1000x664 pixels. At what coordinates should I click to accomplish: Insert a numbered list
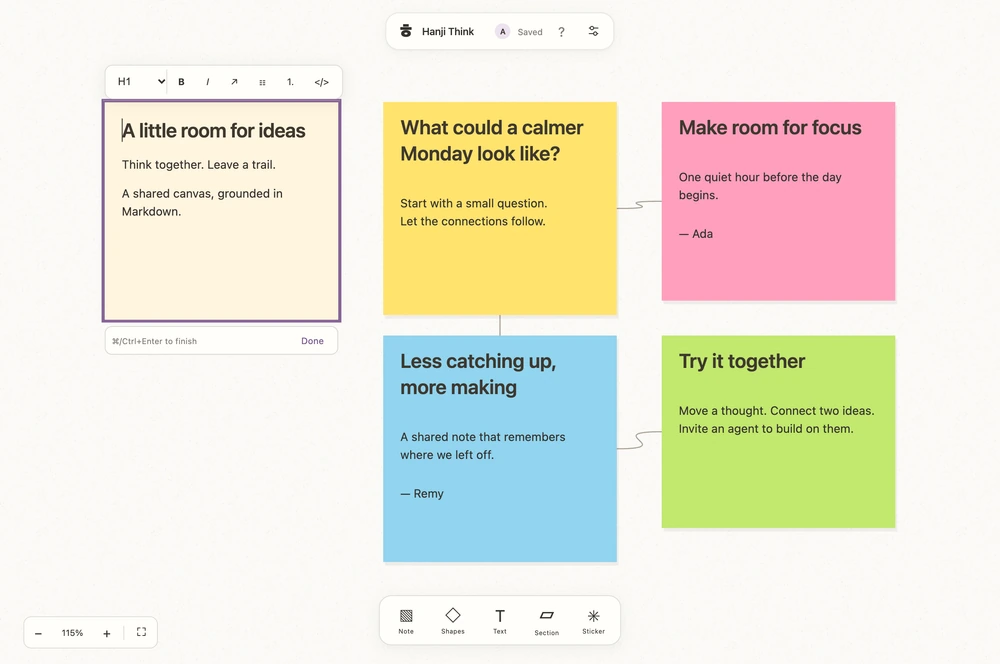pyautogui.click(x=290, y=82)
